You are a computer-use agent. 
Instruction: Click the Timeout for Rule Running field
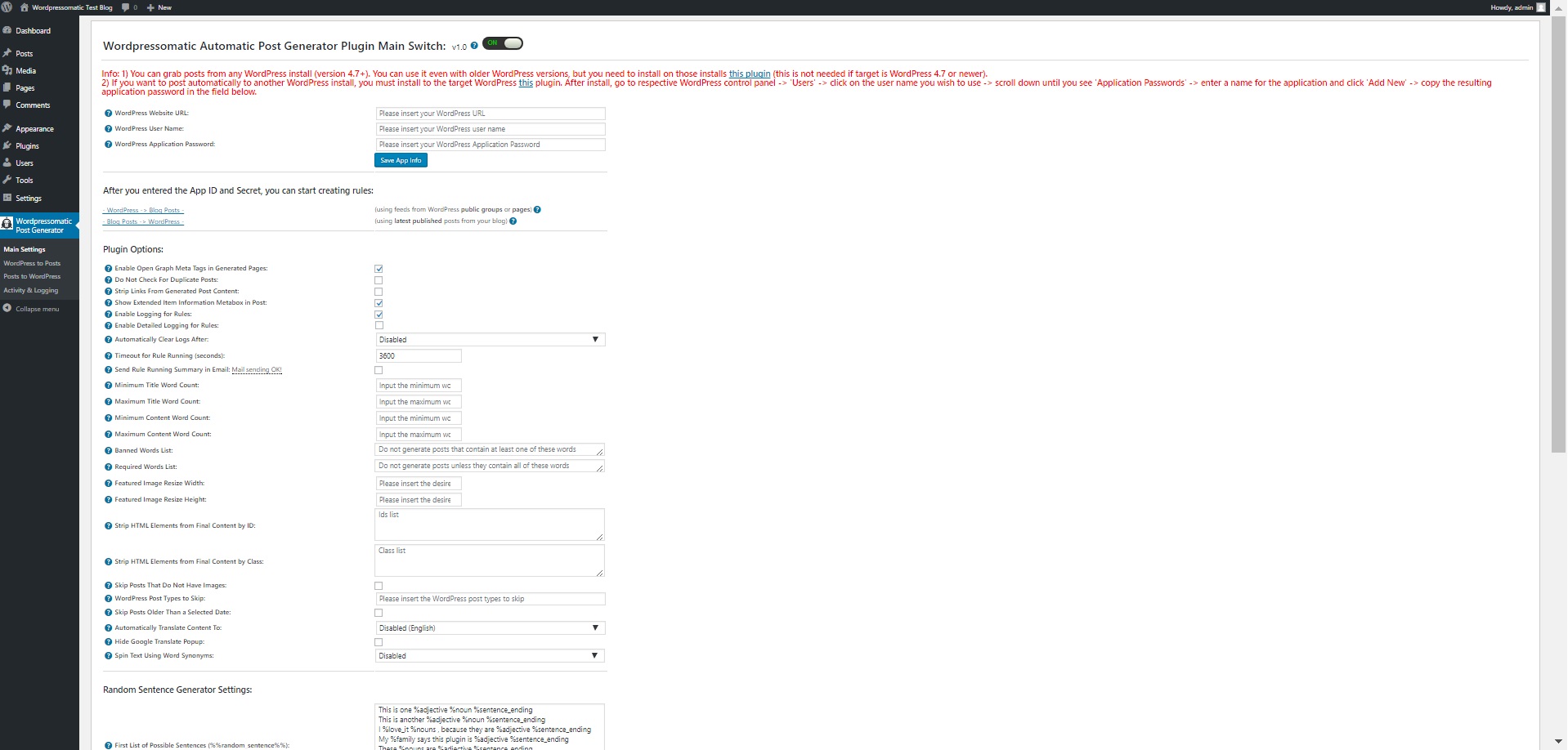coord(419,356)
